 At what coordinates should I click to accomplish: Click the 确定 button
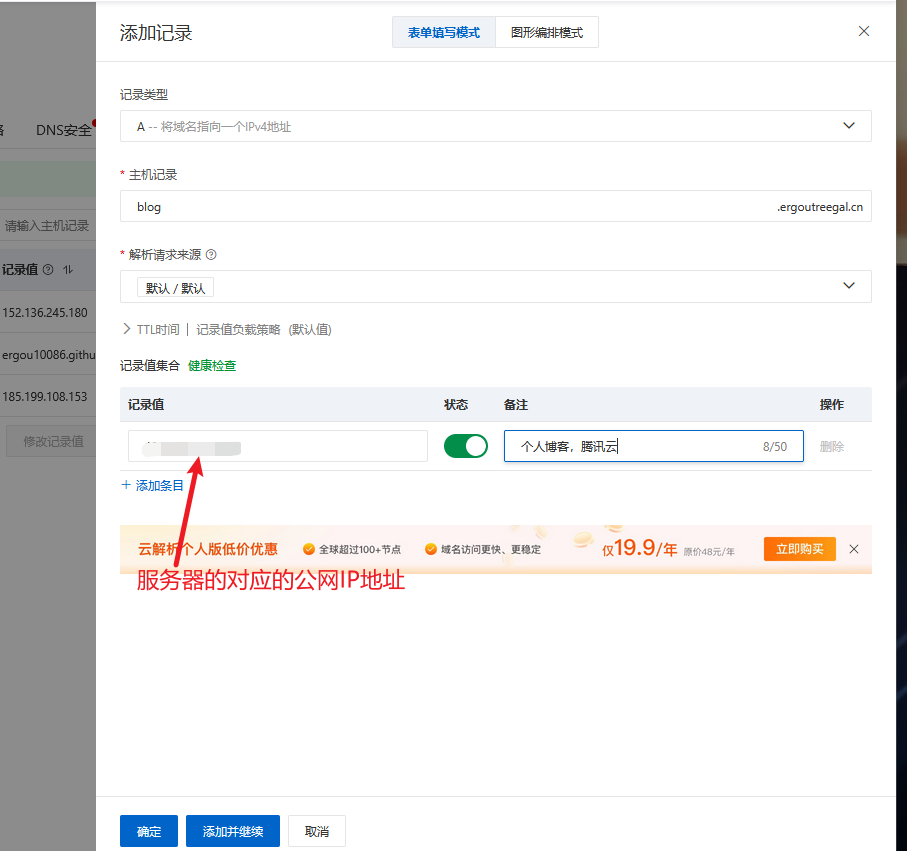[149, 831]
